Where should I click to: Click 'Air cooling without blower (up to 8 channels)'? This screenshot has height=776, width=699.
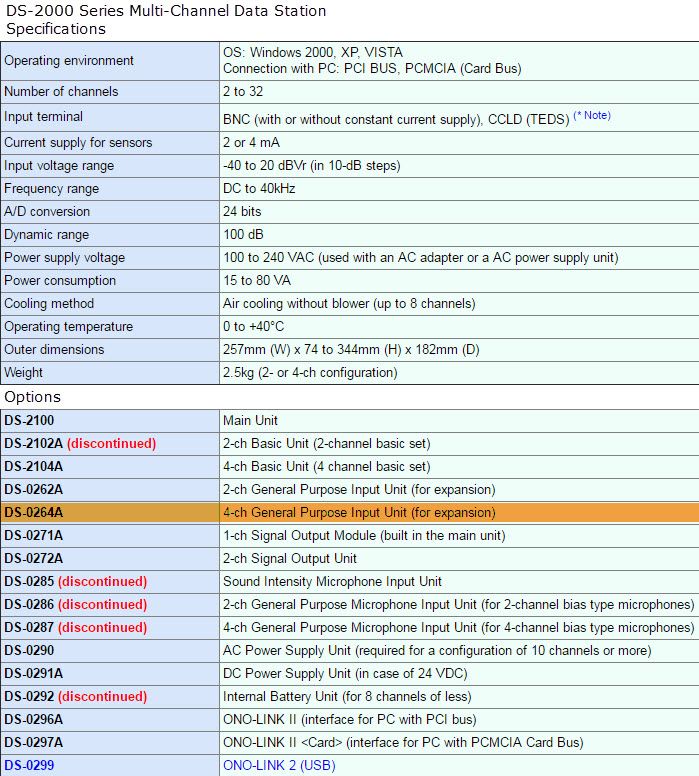(x=349, y=303)
